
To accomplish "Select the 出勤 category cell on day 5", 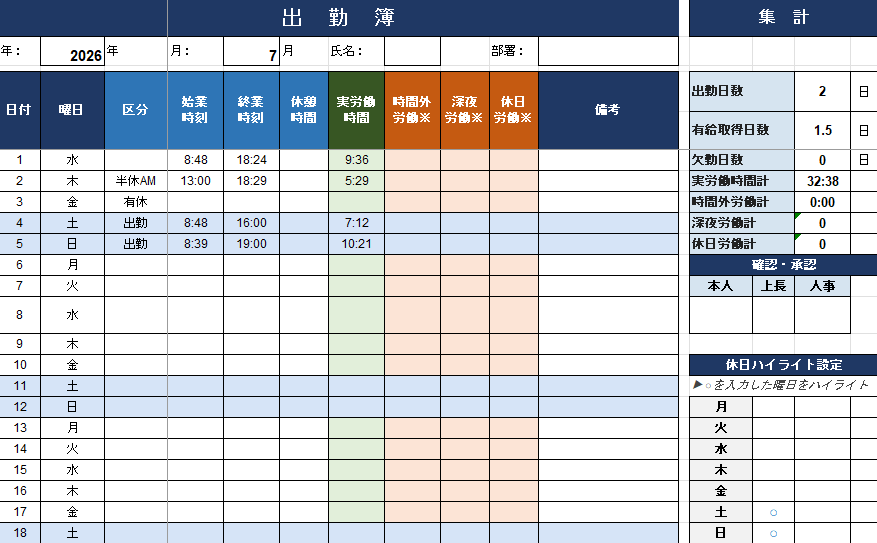I will [x=136, y=244].
